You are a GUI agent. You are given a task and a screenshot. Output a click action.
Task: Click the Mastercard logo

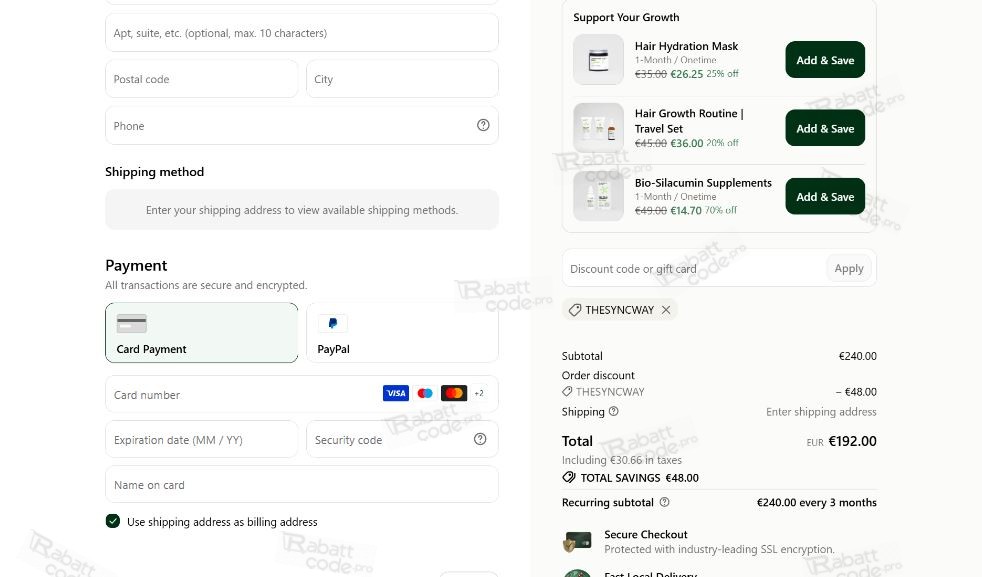click(454, 393)
